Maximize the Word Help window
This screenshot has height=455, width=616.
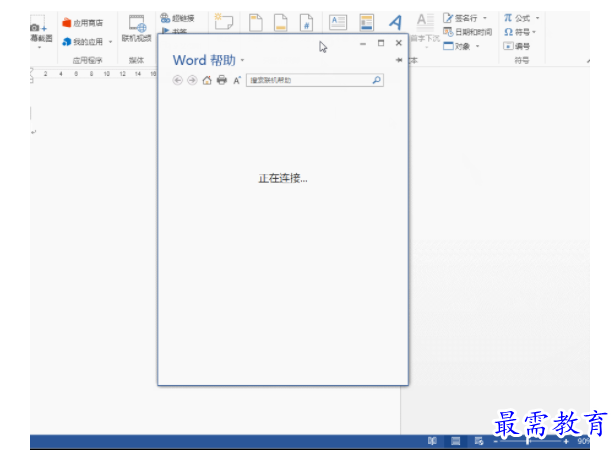click(x=381, y=43)
